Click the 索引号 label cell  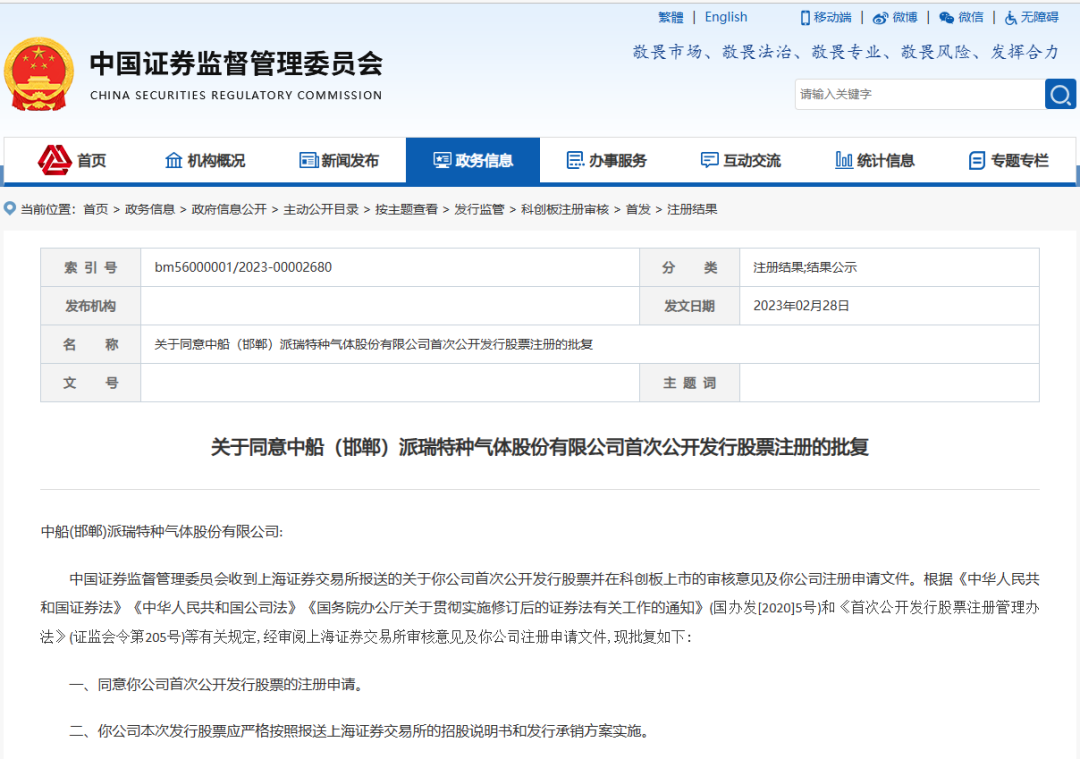pyautogui.click(x=90, y=268)
